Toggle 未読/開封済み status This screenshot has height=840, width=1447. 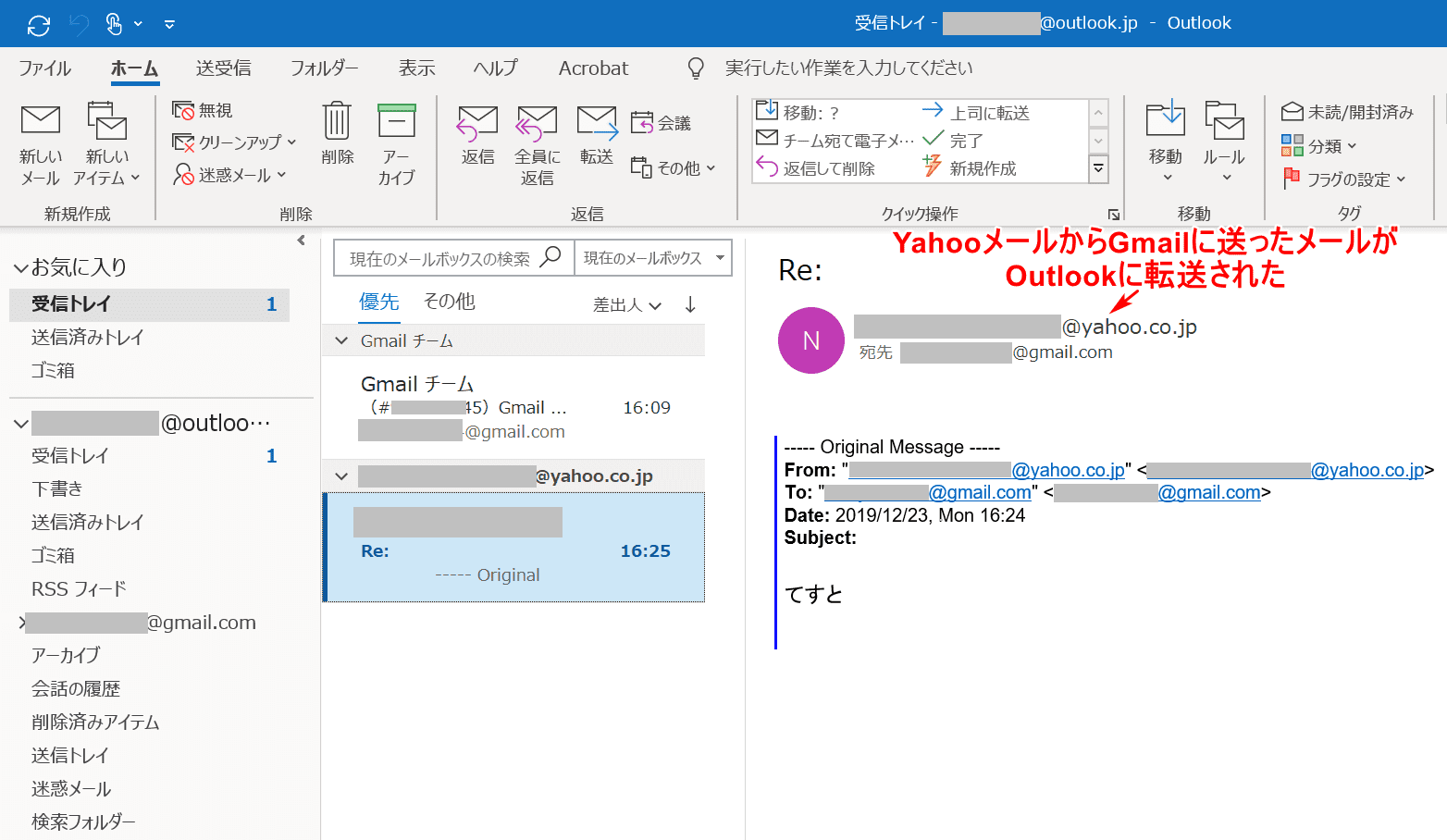pyautogui.click(x=1347, y=112)
